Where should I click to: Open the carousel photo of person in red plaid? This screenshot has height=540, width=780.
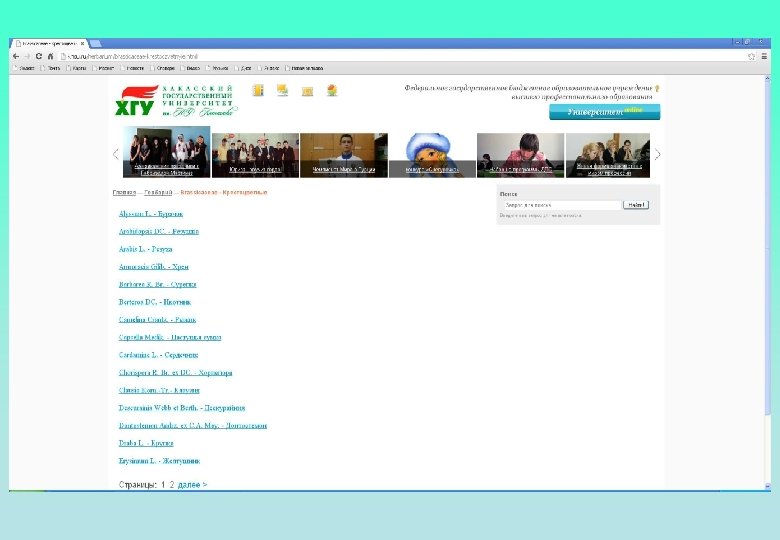coord(520,155)
